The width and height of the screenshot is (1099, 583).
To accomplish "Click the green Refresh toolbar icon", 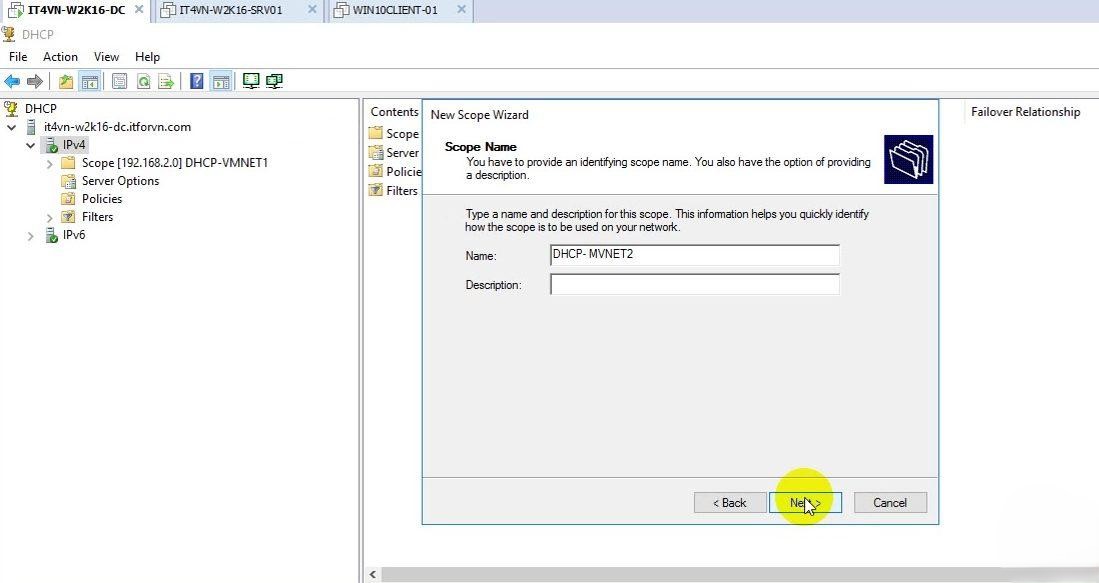I will pos(143,82).
